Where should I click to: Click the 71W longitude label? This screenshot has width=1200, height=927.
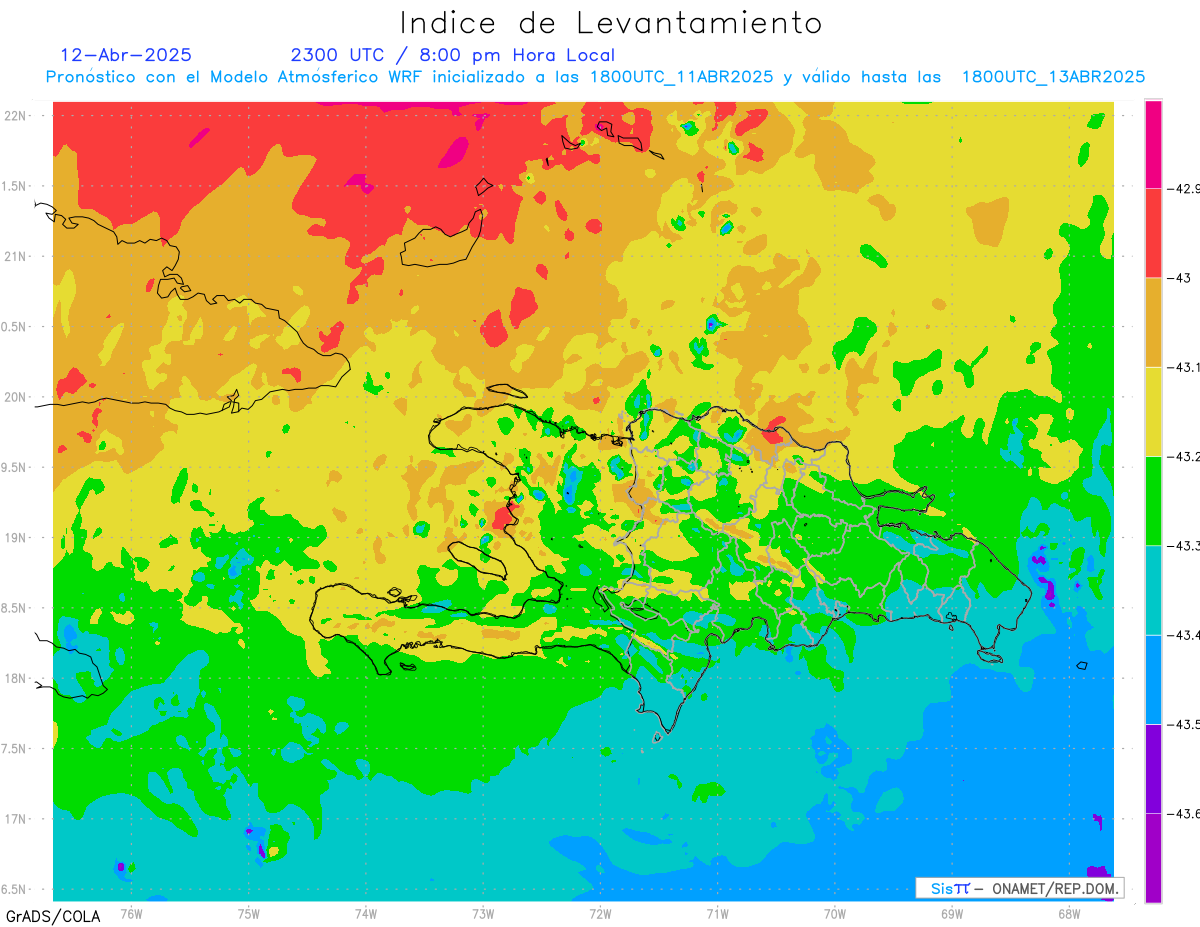717,913
